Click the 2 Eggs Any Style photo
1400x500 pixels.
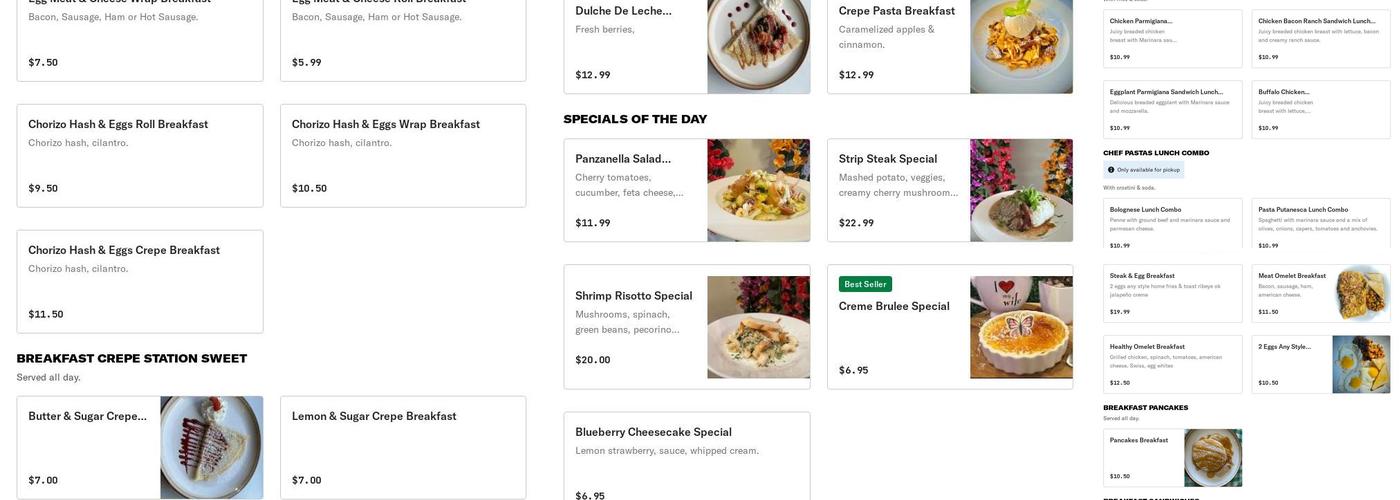coord(1361,364)
